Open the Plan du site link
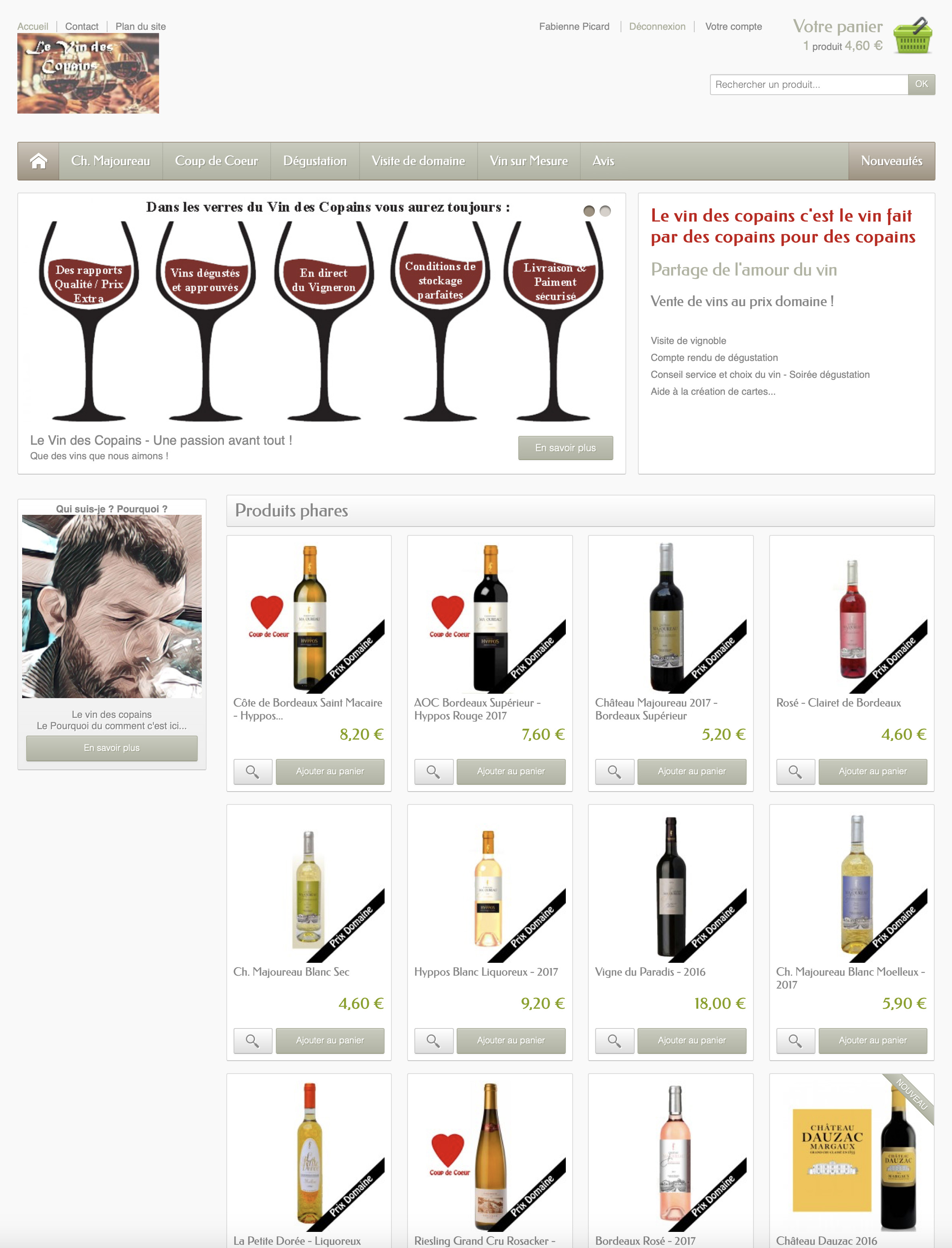 coord(141,27)
